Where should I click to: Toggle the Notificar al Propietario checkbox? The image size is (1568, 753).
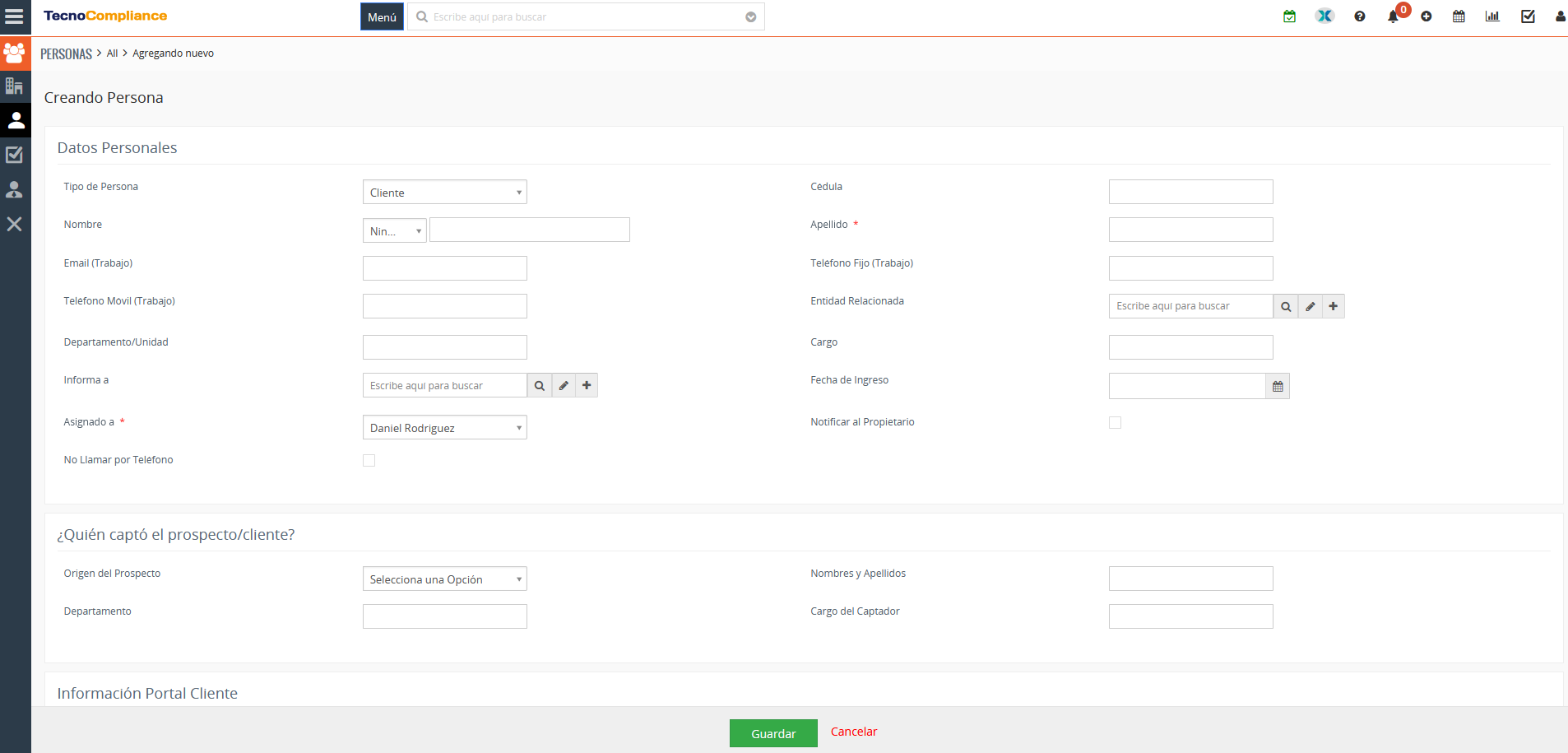1115,422
